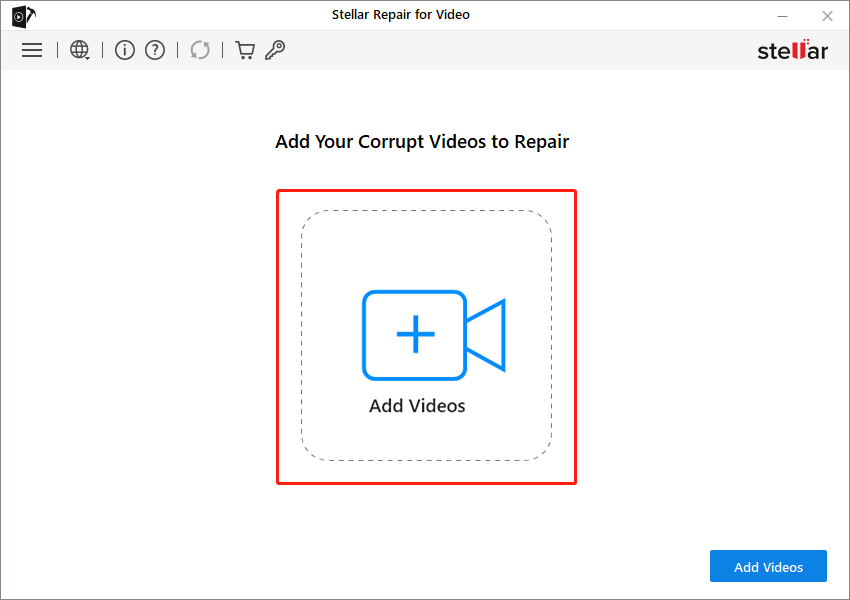Click the activation key icon
Image resolution: width=850 pixels, height=600 pixels.
[x=275, y=50]
